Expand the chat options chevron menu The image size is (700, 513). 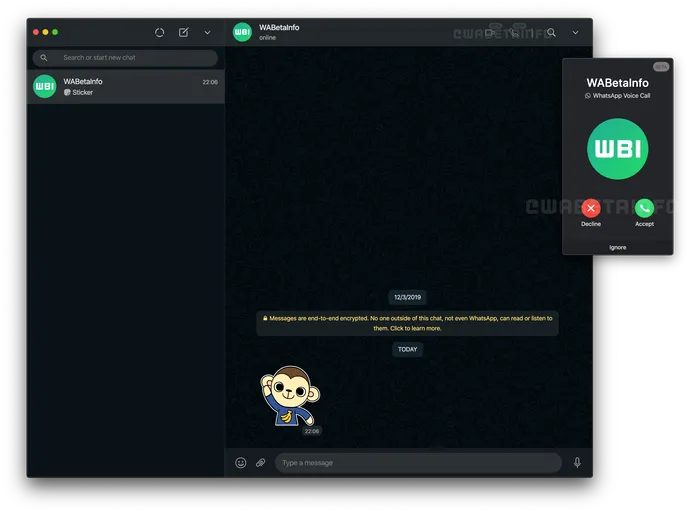[575, 32]
